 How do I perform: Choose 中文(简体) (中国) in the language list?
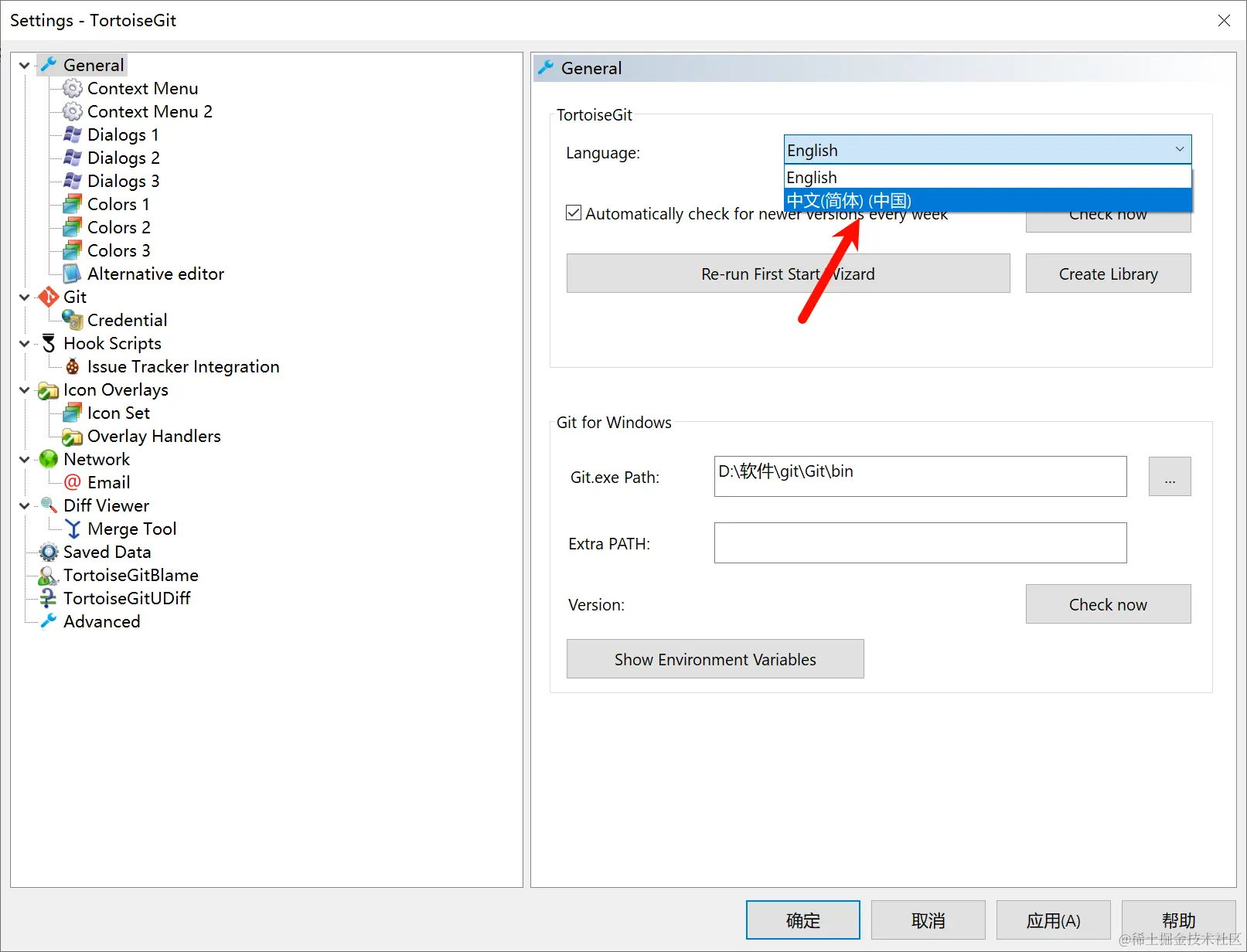pos(988,200)
